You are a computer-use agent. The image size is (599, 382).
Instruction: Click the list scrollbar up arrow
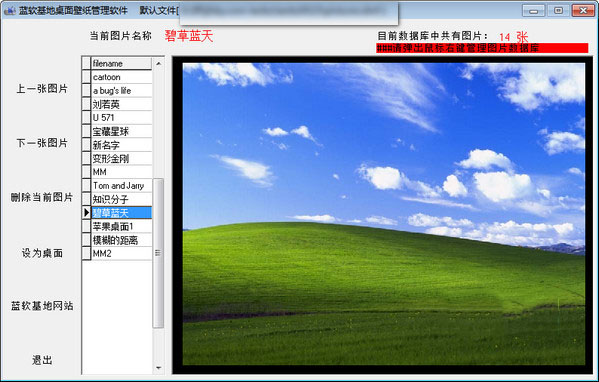point(159,63)
